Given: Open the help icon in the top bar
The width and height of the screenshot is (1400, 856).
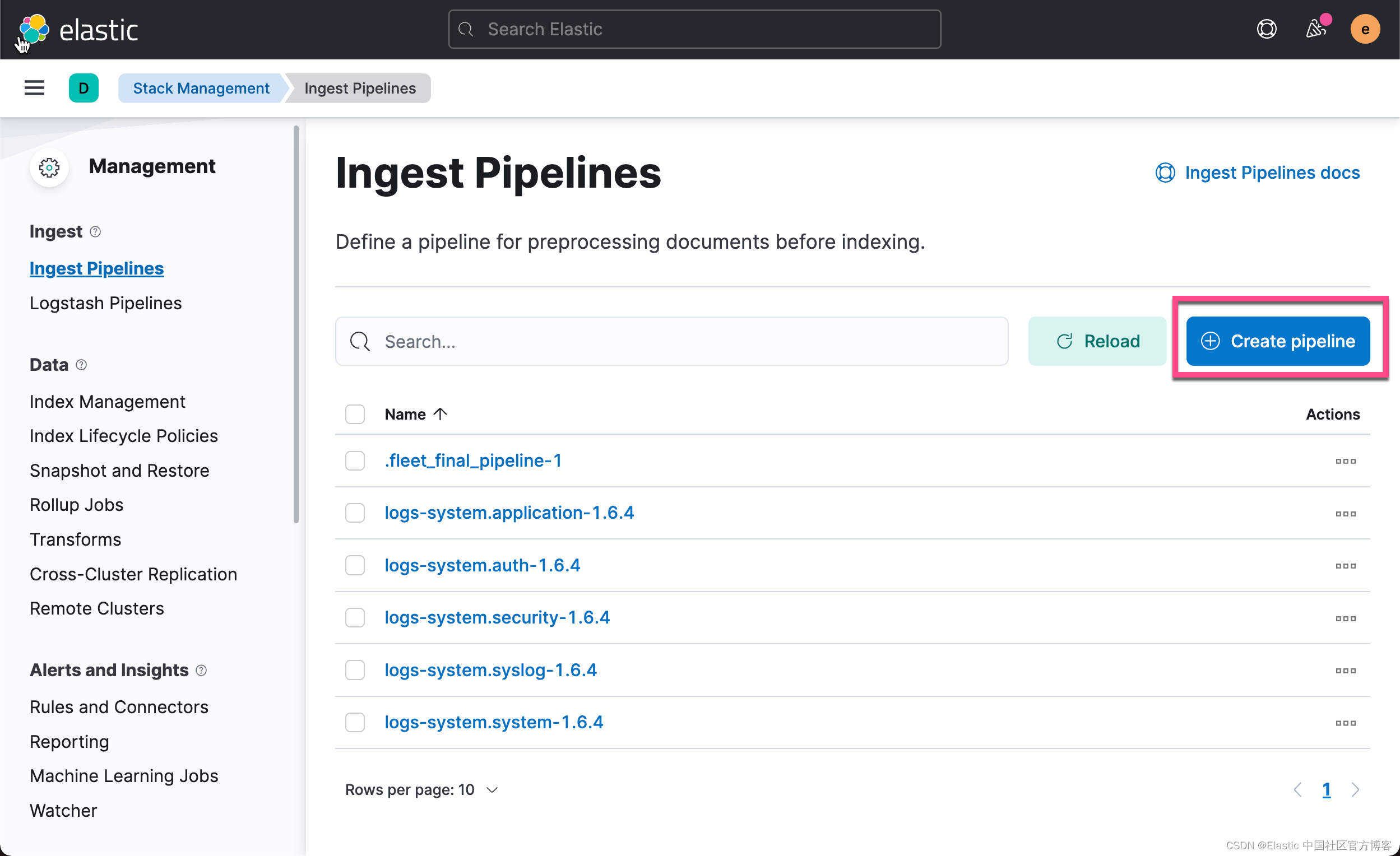Looking at the screenshot, I should (1267, 29).
